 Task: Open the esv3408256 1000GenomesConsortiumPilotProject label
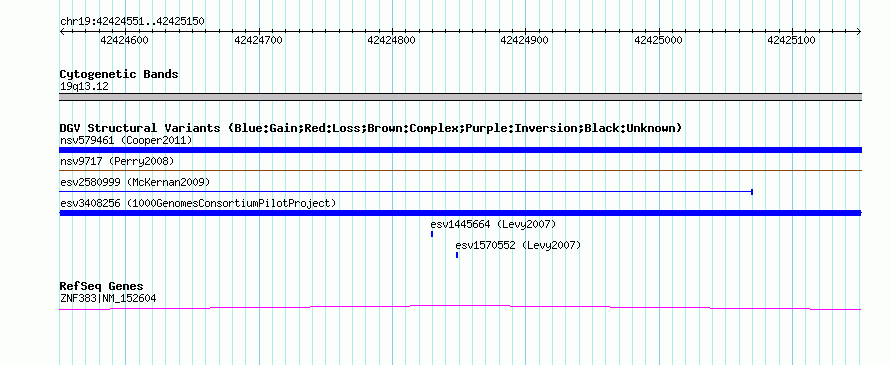[198, 203]
